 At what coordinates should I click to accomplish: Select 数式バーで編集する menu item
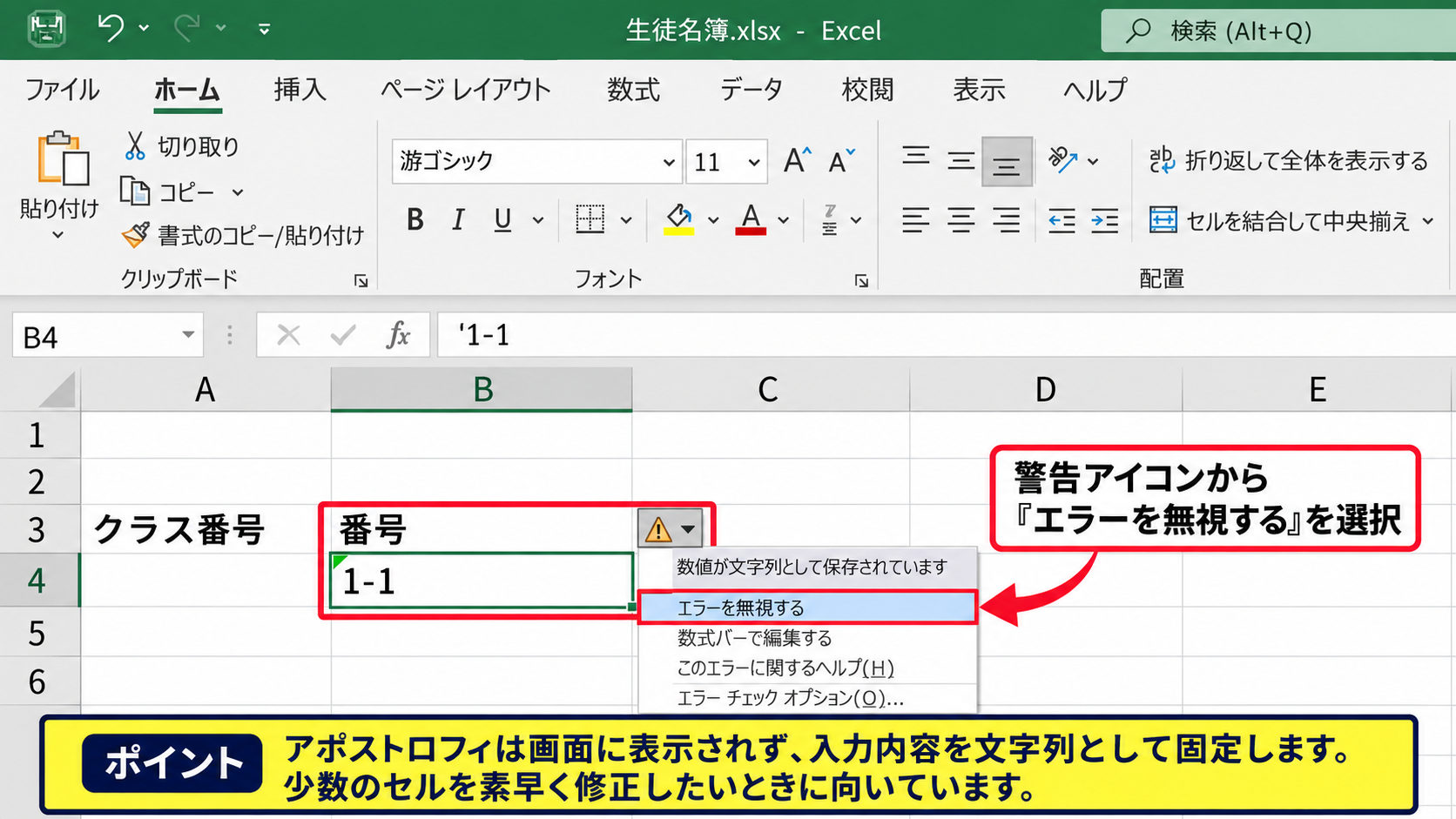tap(808, 638)
